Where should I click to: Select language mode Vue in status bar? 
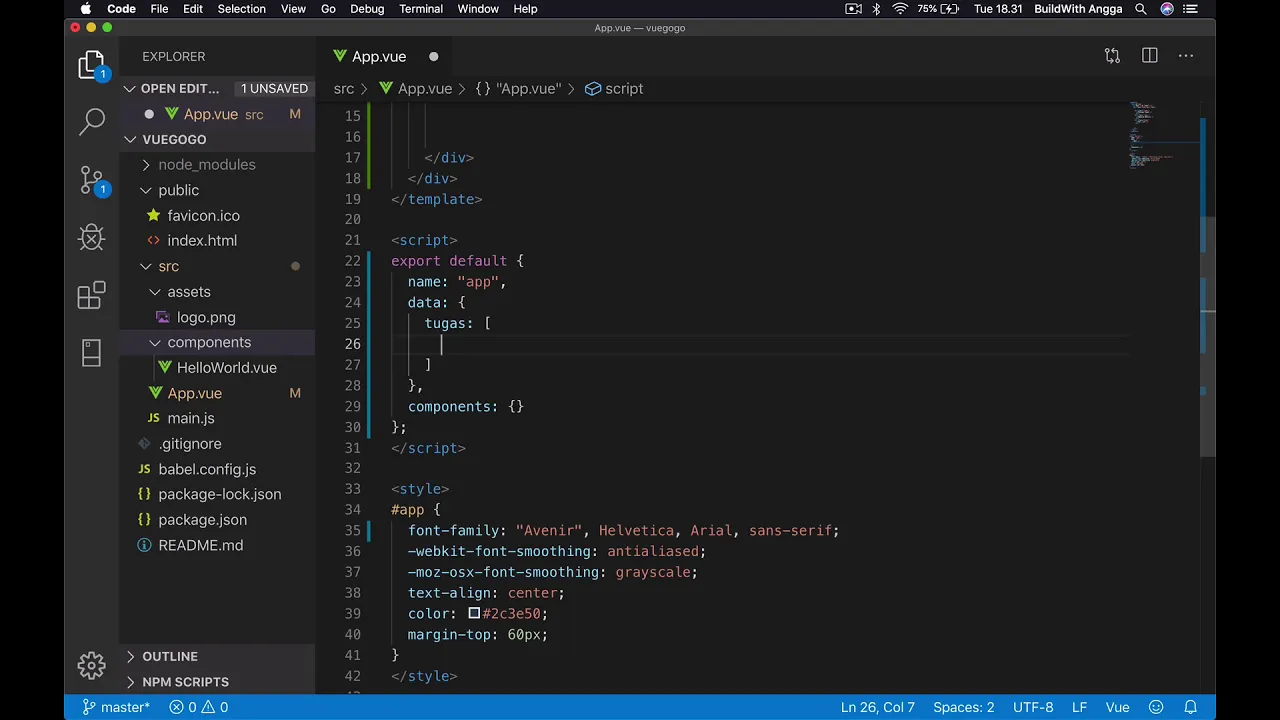1117,707
